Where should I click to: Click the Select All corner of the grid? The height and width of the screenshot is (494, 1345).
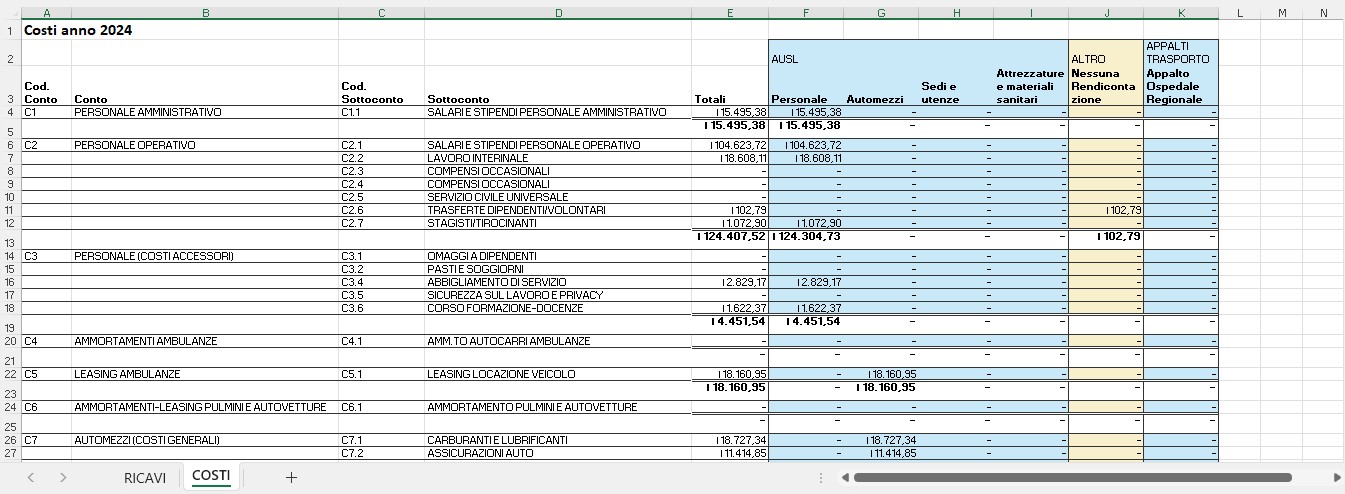[11, 13]
